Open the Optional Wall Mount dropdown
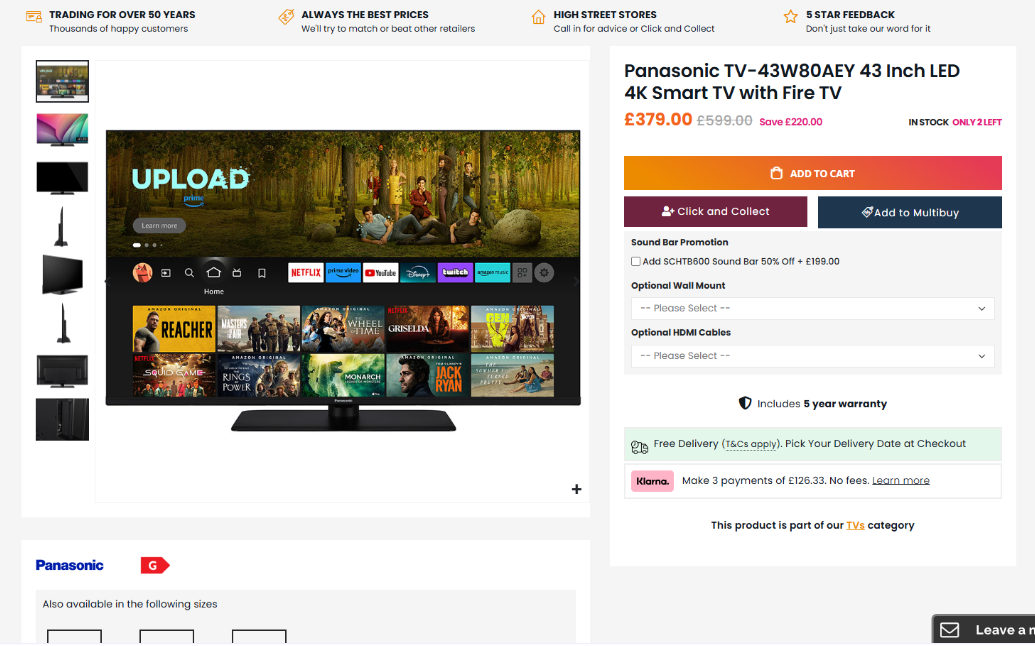1035x646 pixels. click(x=813, y=308)
